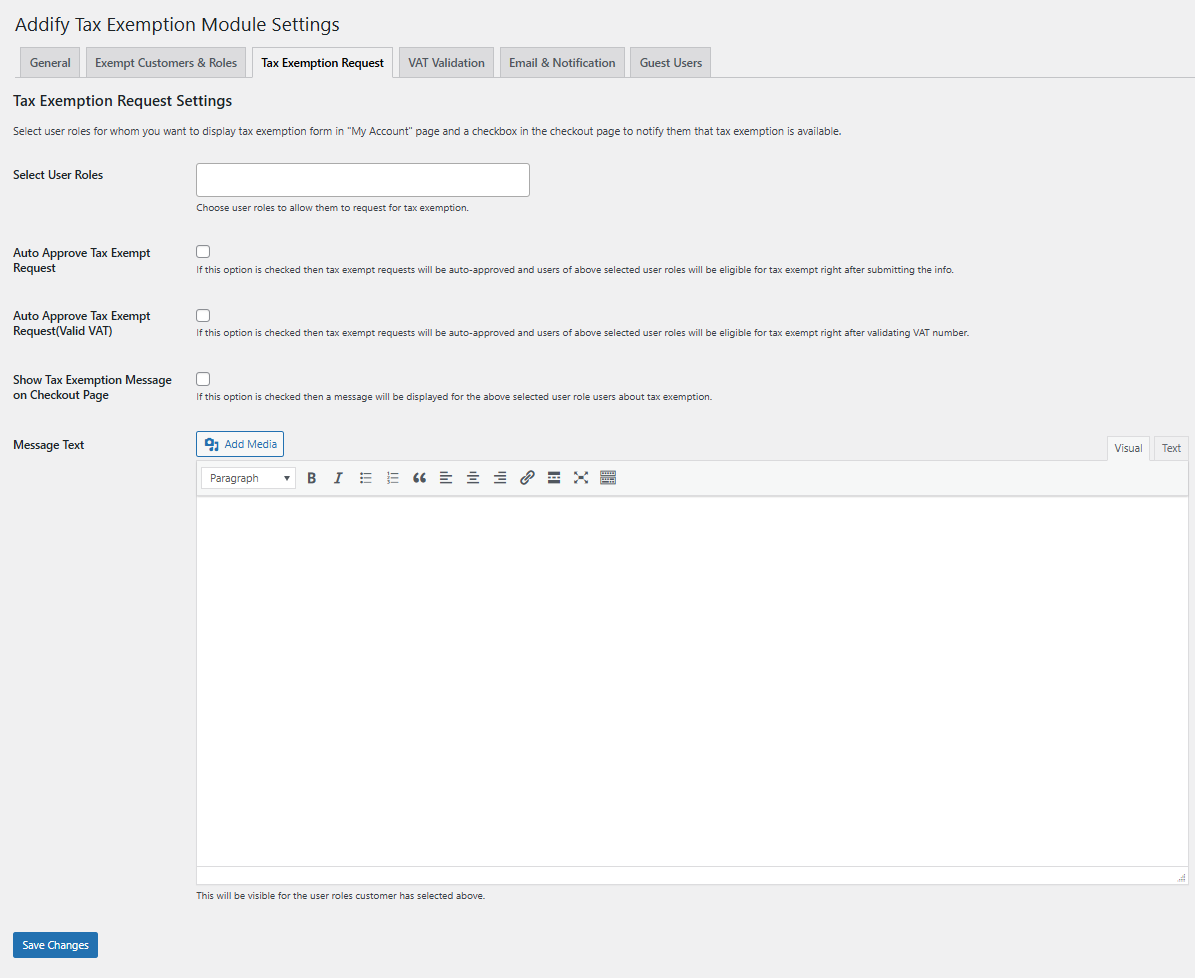Grab the editor resize handle corner

(x=1181, y=877)
